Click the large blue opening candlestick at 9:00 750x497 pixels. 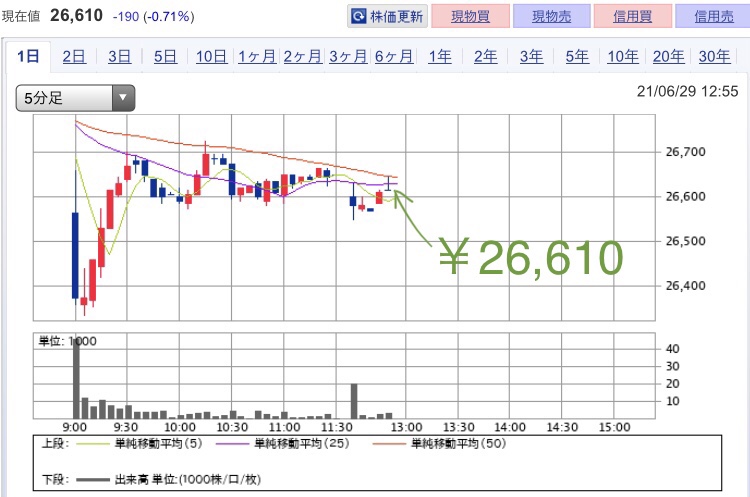pos(75,255)
